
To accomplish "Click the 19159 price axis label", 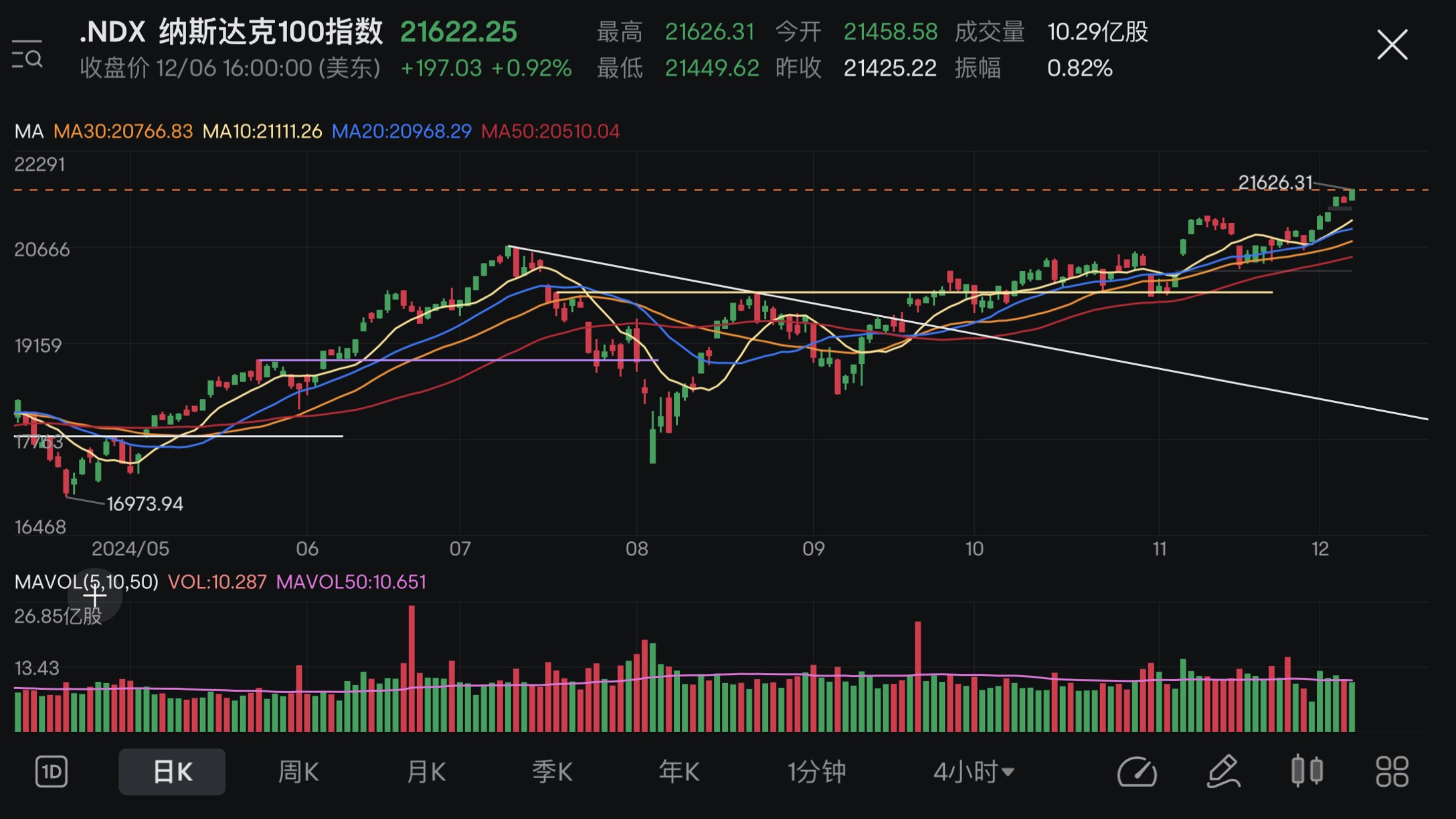I will (37, 346).
